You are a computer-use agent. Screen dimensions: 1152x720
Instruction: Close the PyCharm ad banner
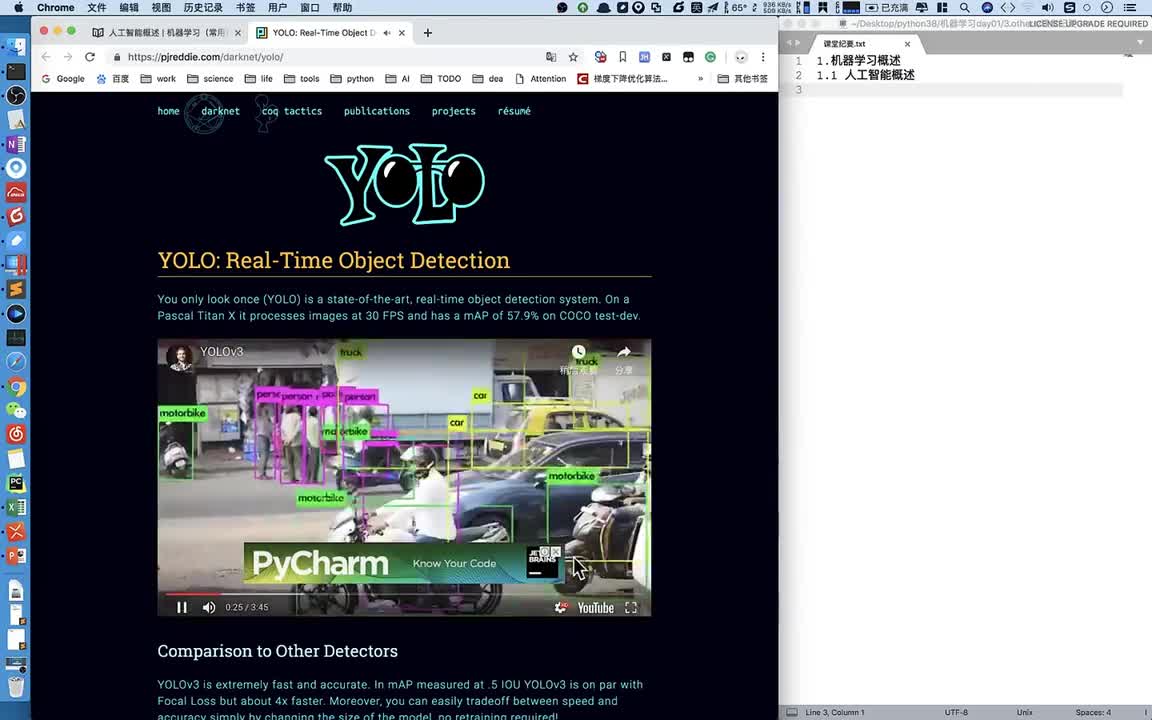(556, 551)
